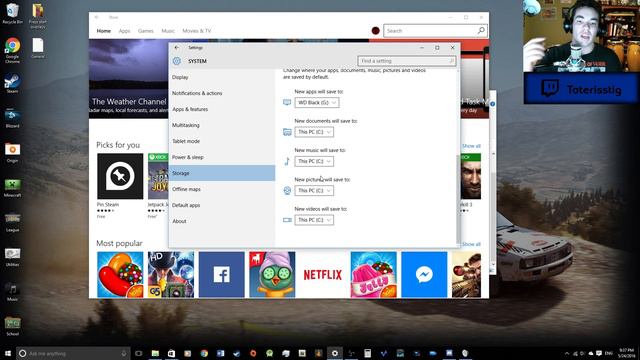Click the SYSTEM gear icon in Settings
Screen dimensions: 640x360
pos(176,61)
